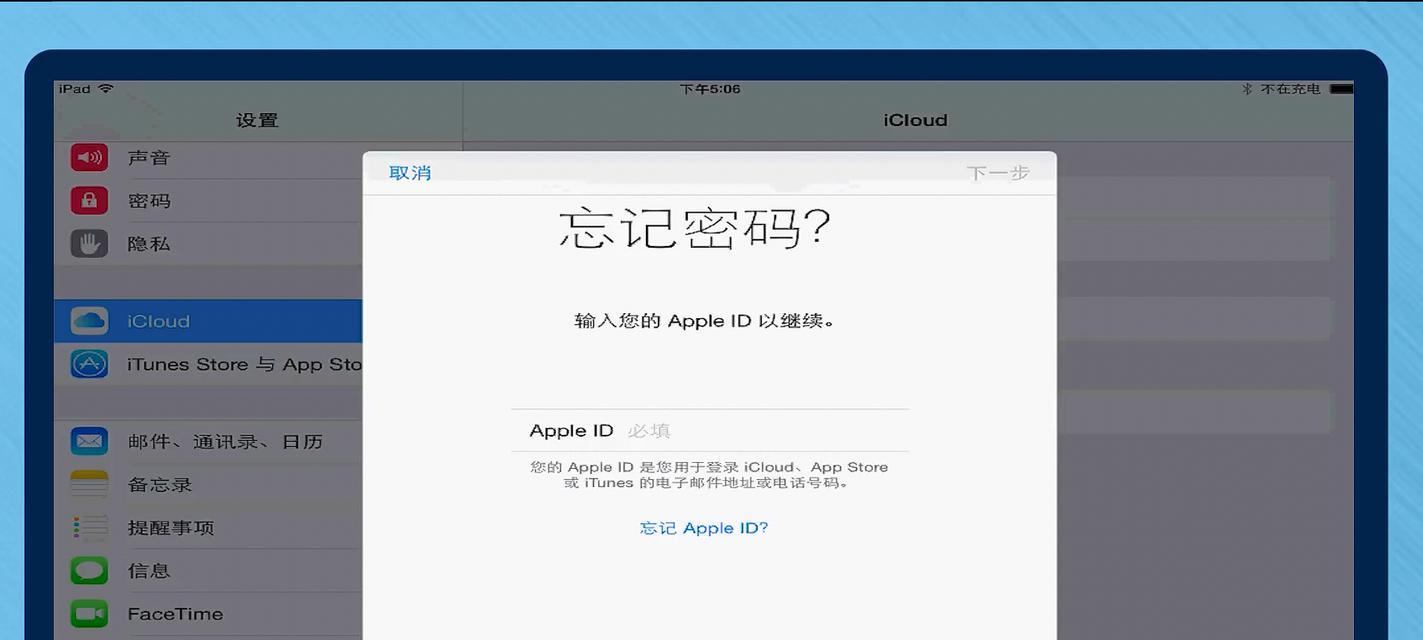This screenshot has width=1423, height=640.
Task: Tap the Privacy hand icon
Action: (x=89, y=243)
